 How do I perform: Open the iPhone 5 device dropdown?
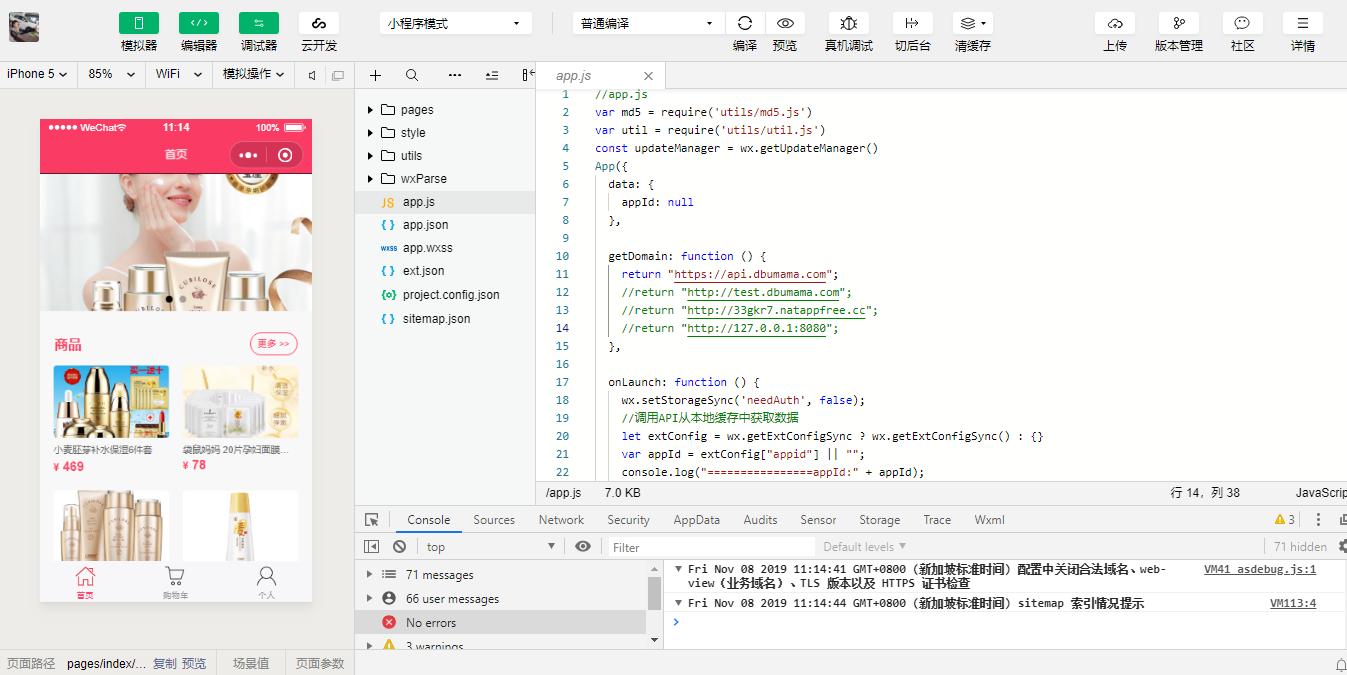coord(37,74)
